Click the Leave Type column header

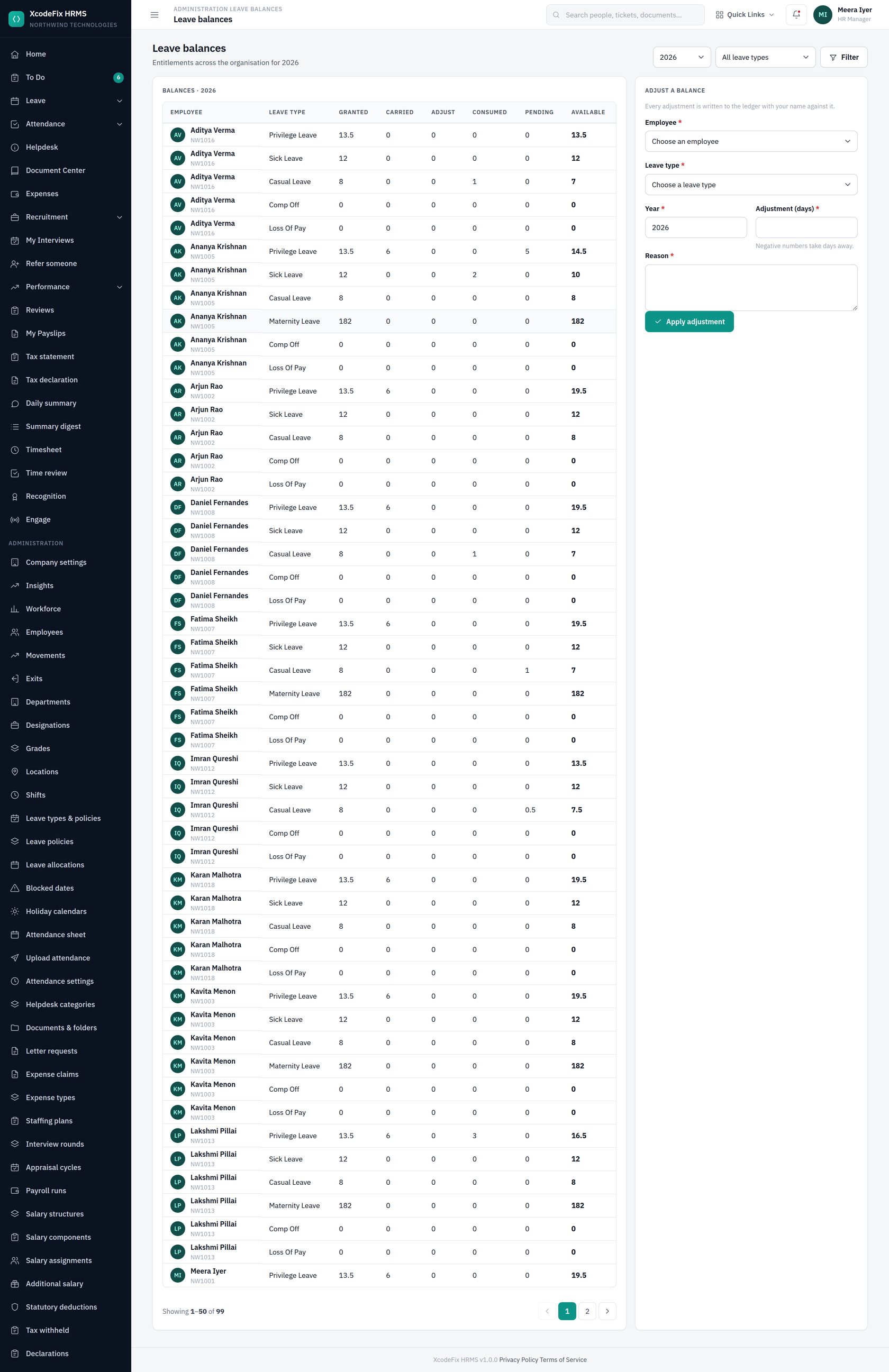287,113
